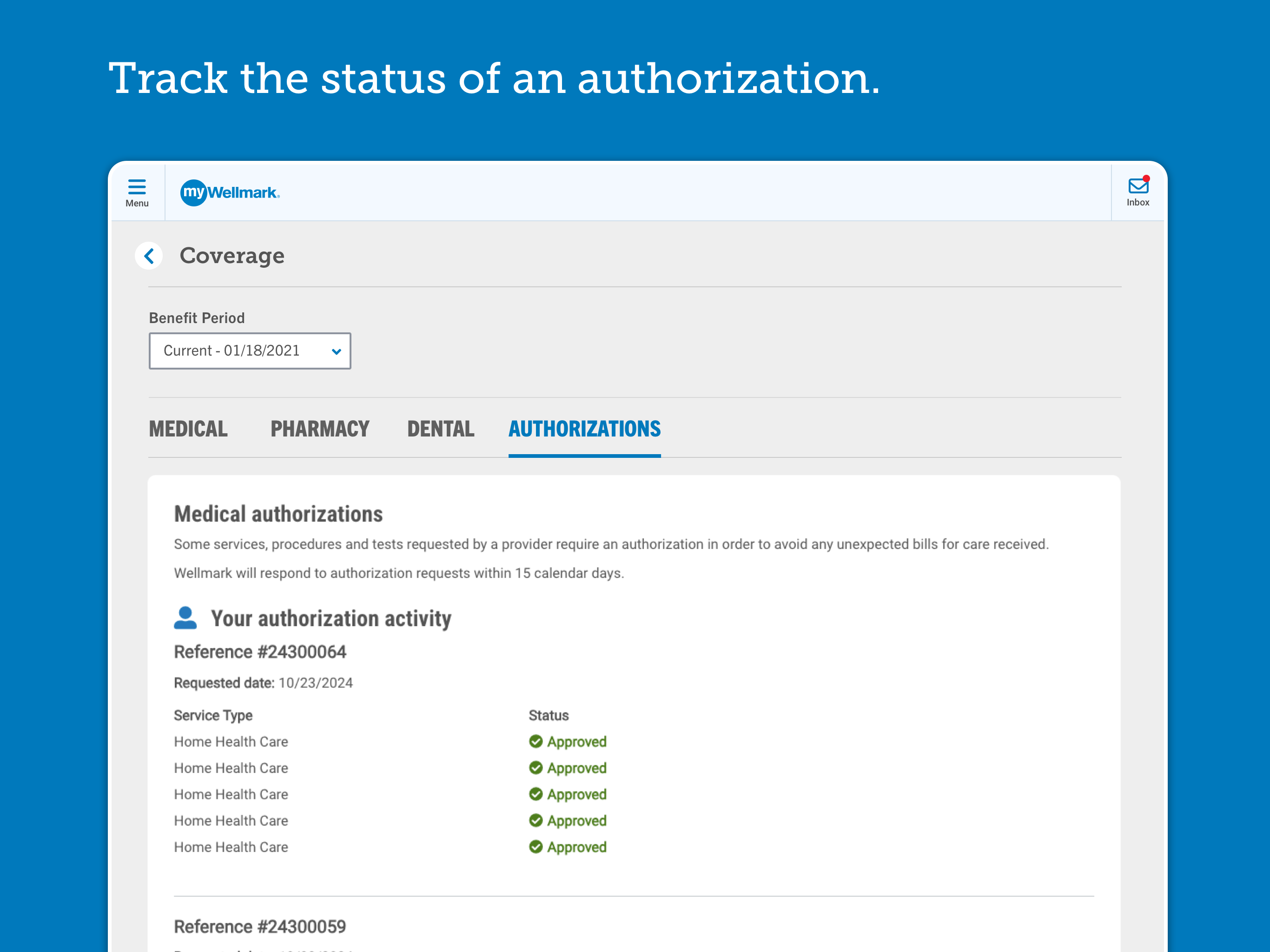Select Reference #24300064 text
The width and height of the screenshot is (1270, 952).
260,652
